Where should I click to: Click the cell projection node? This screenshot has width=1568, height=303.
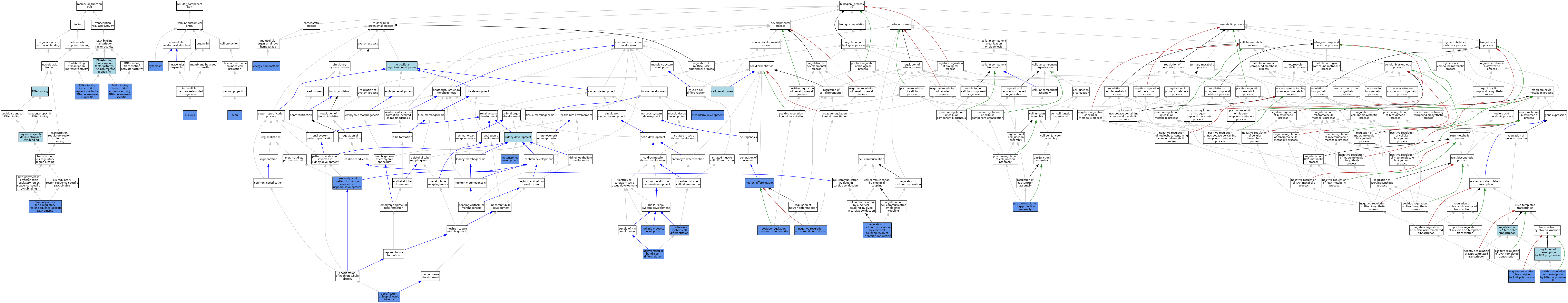(x=229, y=44)
